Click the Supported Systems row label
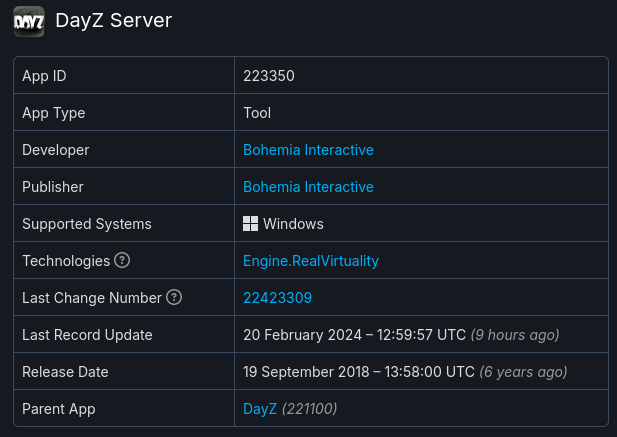 87,224
